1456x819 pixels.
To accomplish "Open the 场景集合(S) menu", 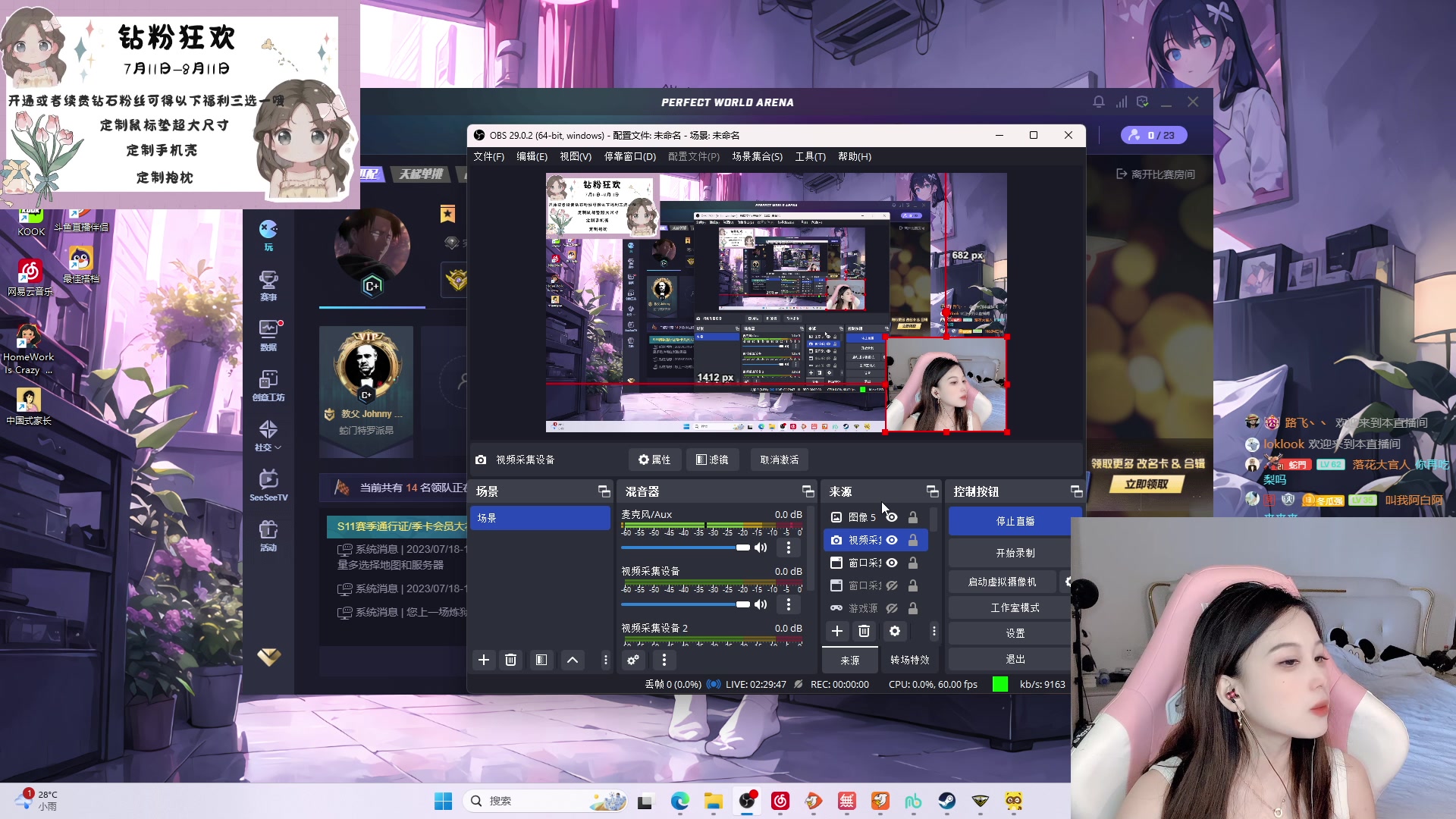I will coord(757,156).
